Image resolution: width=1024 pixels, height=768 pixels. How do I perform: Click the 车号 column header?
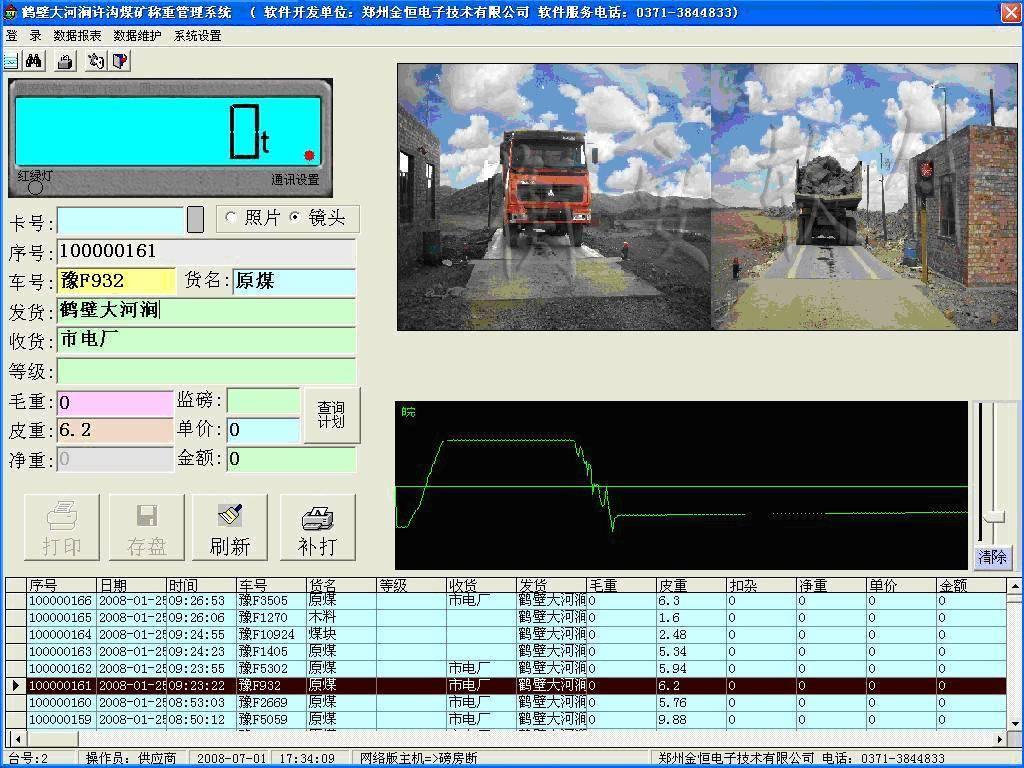(x=271, y=585)
